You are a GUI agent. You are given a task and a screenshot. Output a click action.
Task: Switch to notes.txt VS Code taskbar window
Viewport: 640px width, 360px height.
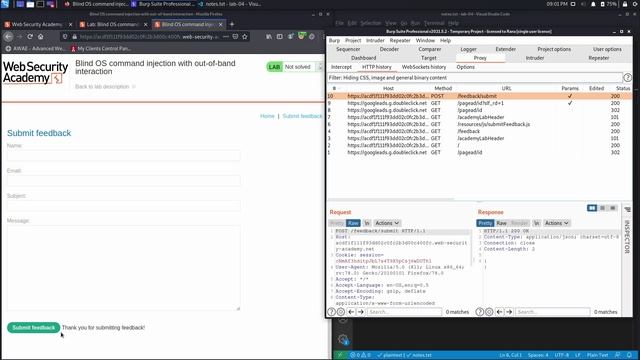click(229, 4)
